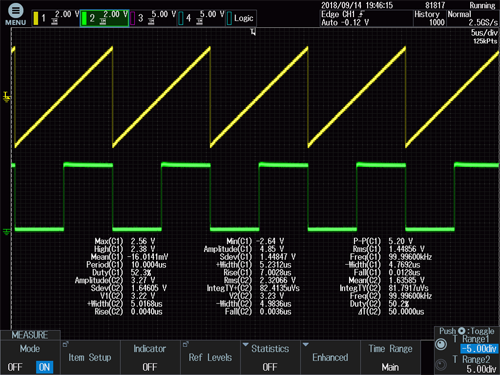Open the Logic channel tab

point(241,18)
